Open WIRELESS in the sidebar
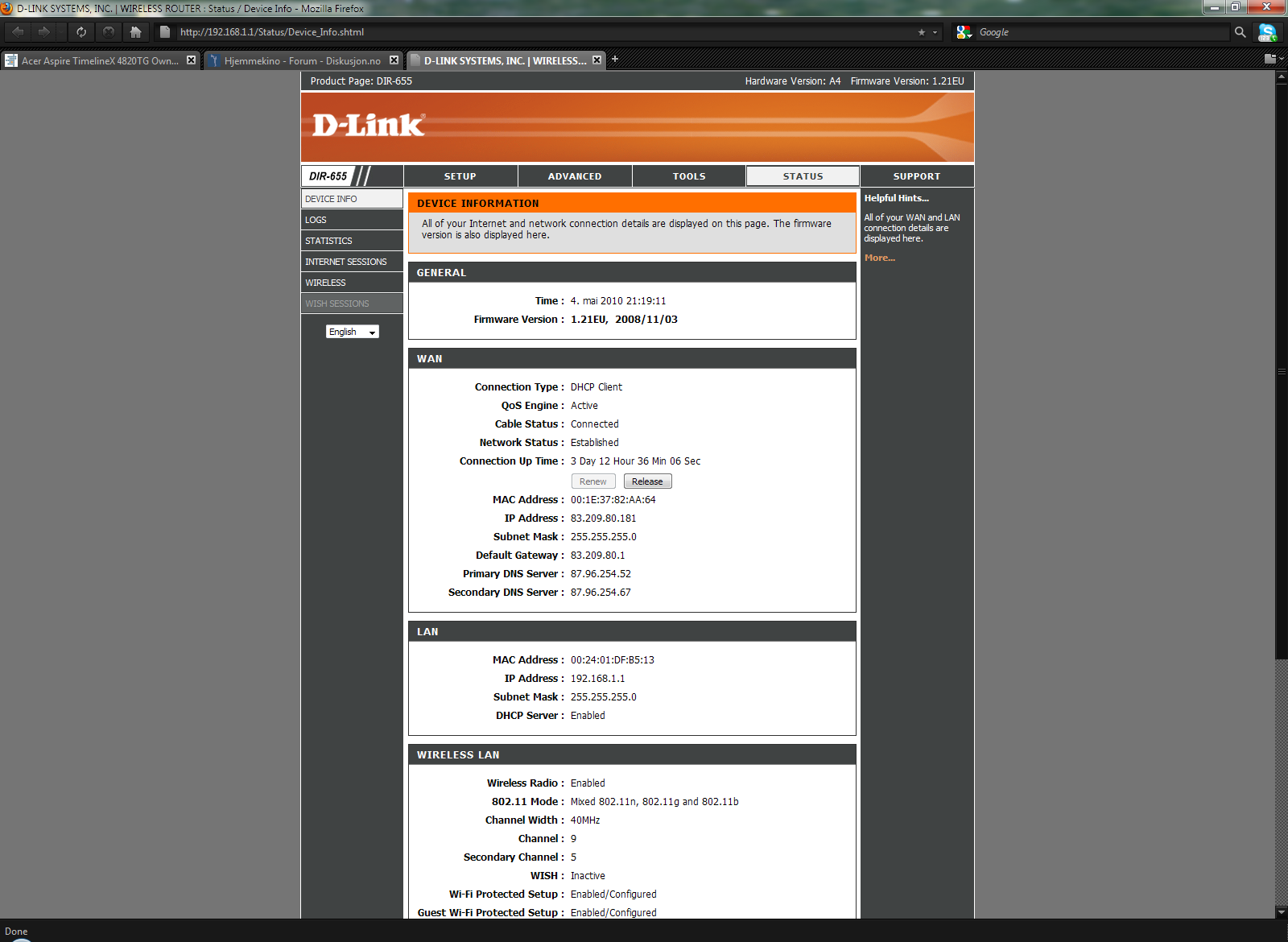This screenshot has width=1288, height=942. 352,283
